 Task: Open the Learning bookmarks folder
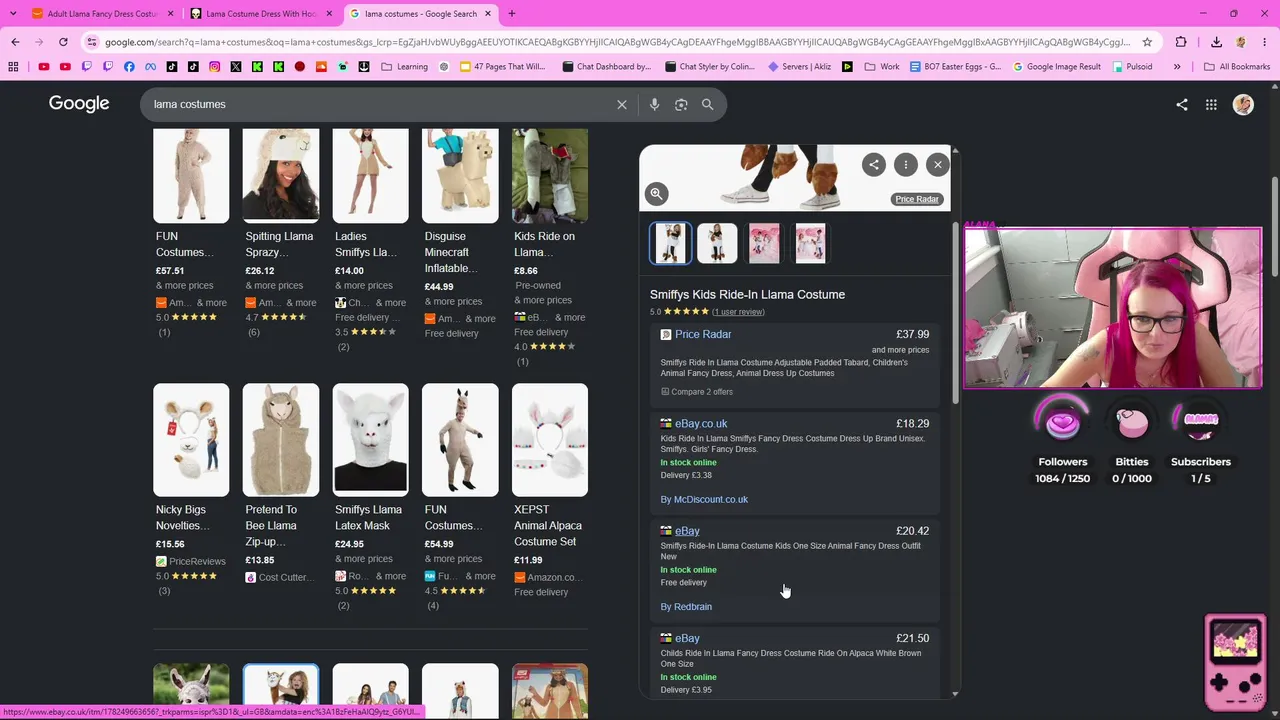(404, 67)
